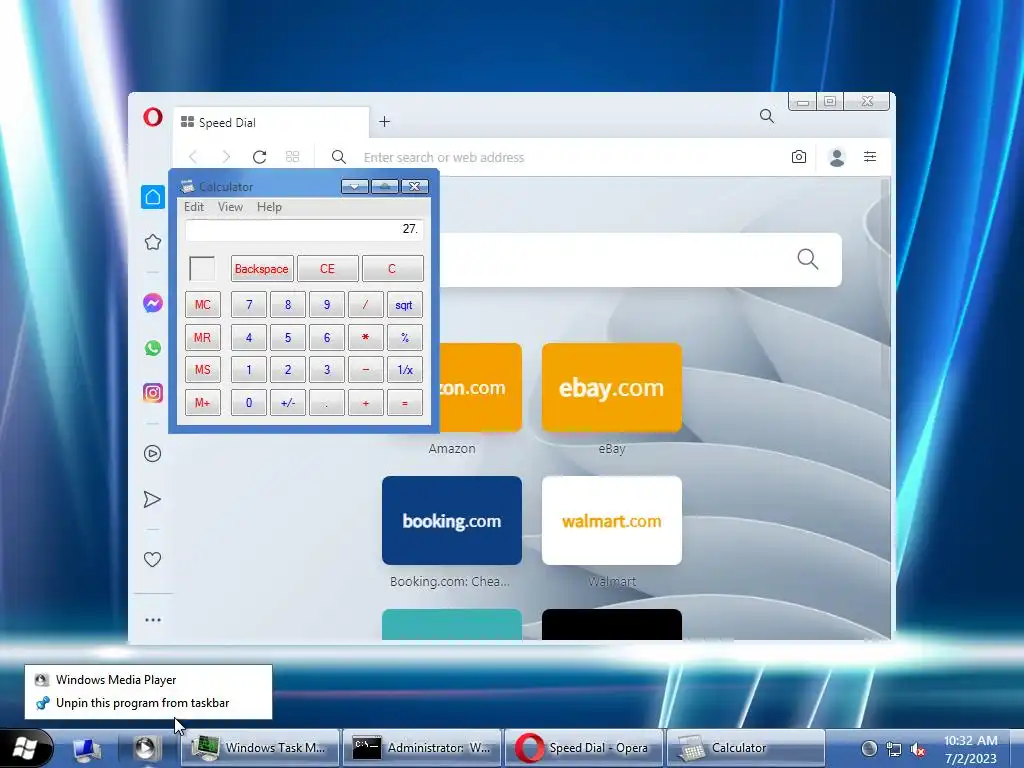This screenshot has height=768, width=1024.
Task: Switch to Windows Task Manager taskbar button
Action: pos(260,748)
